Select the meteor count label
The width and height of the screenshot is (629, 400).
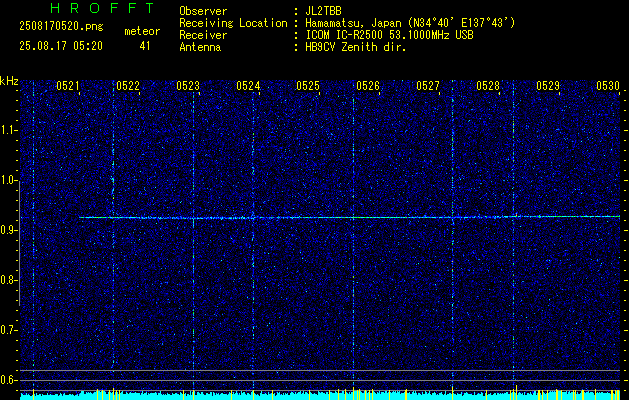tap(142, 31)
